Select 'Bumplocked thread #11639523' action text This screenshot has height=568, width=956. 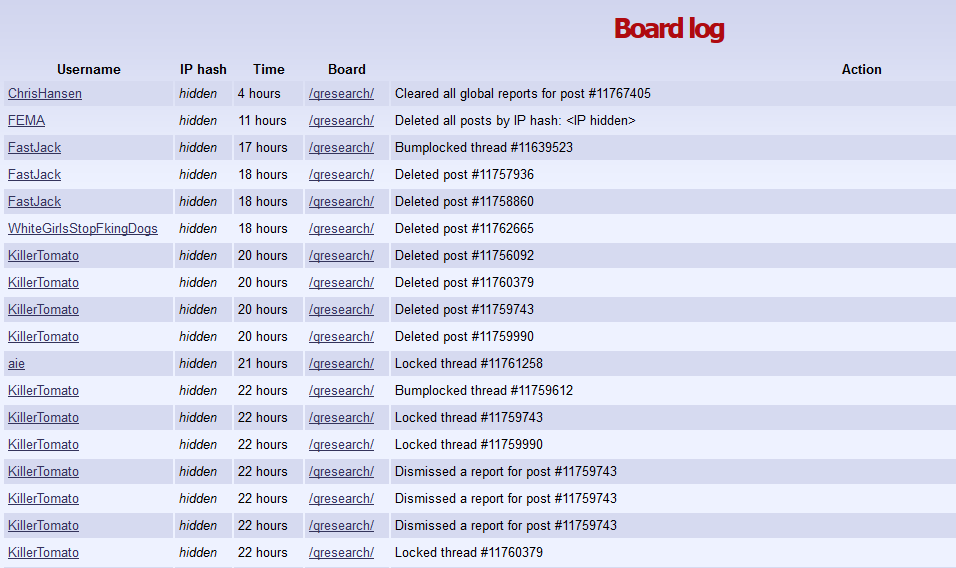[483, 147]
